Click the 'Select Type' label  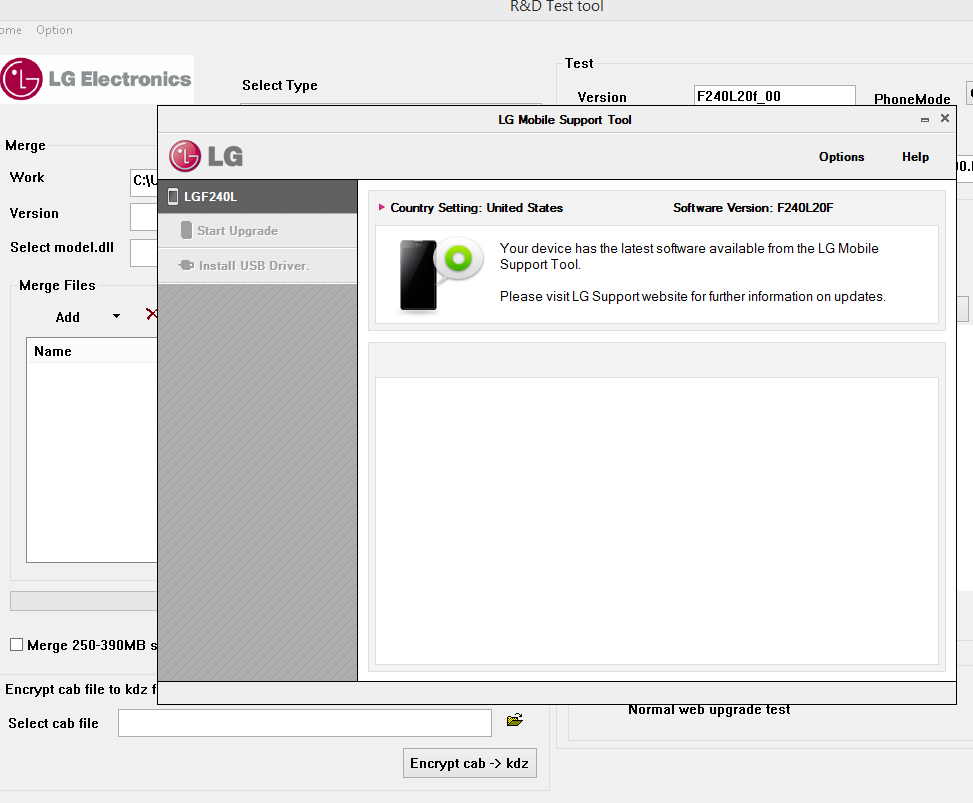point(279,86)
